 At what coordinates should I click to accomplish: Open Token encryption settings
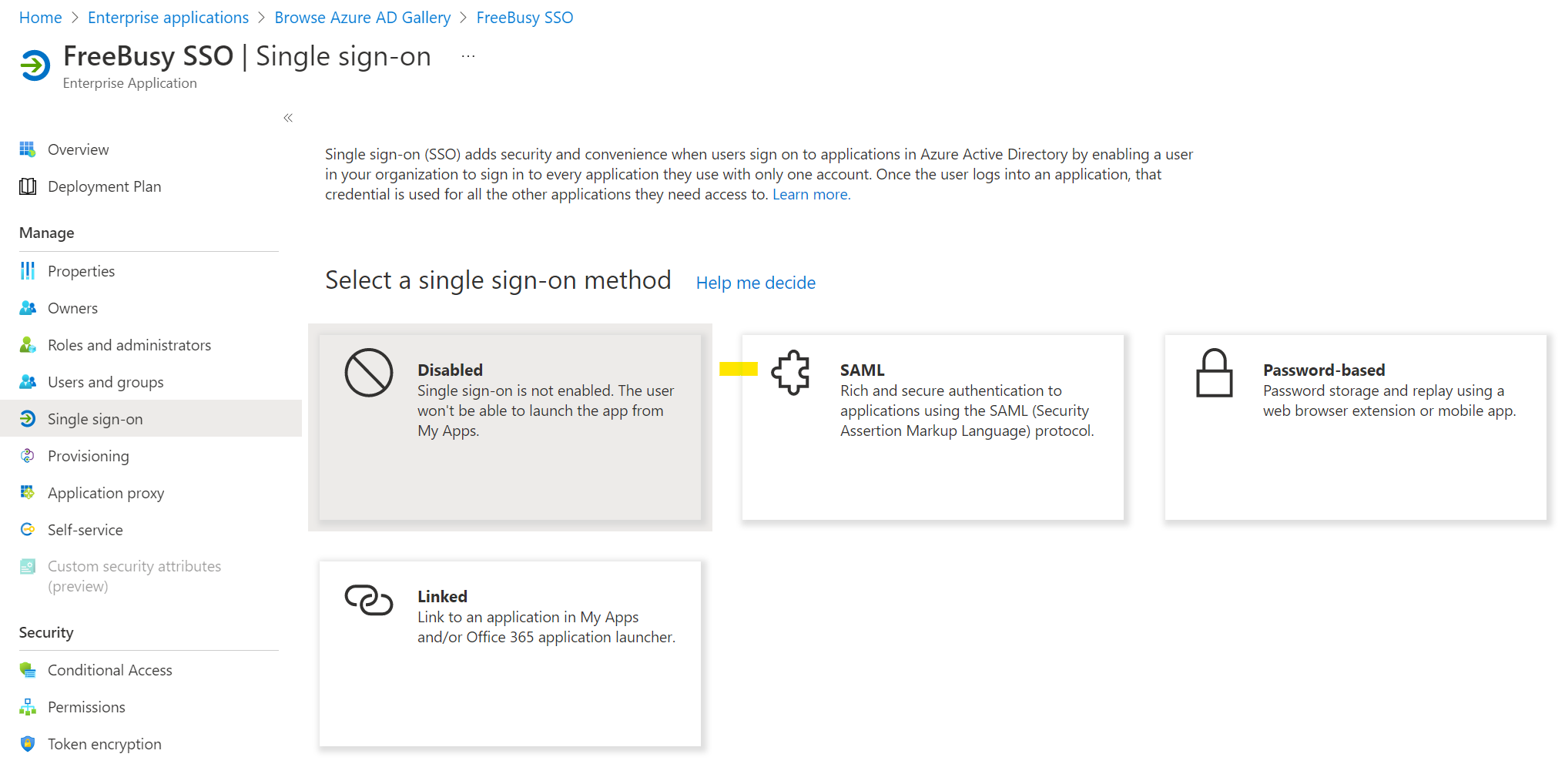click(105, 744)
